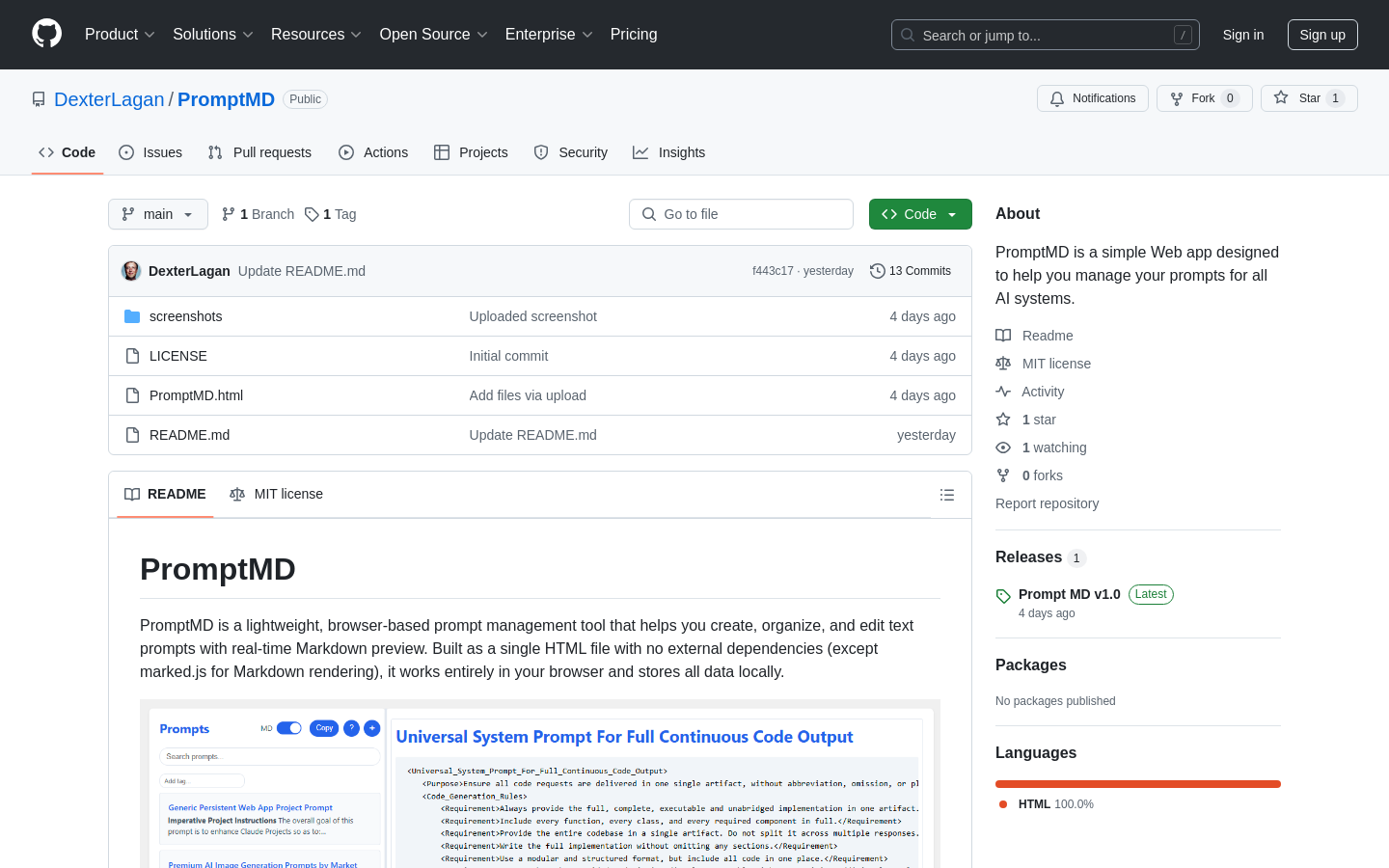Open the LICENSE file
Viewport: 1389px width, 868px height.
tap(177, 356)
